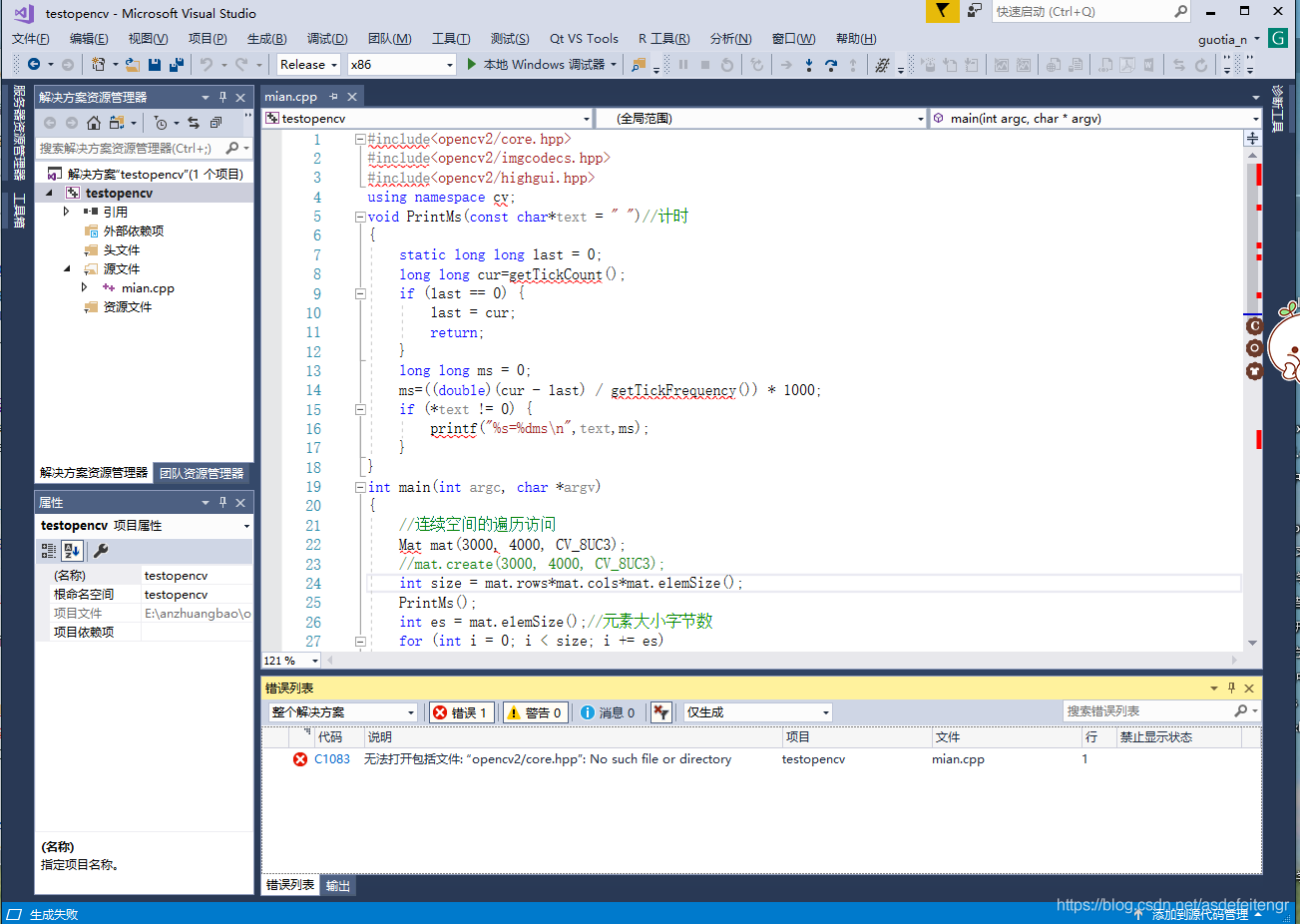This screenshot has height=924, width=1300.
Task: Toggle the Warnings 0 filter button
Action: point(537,712)
